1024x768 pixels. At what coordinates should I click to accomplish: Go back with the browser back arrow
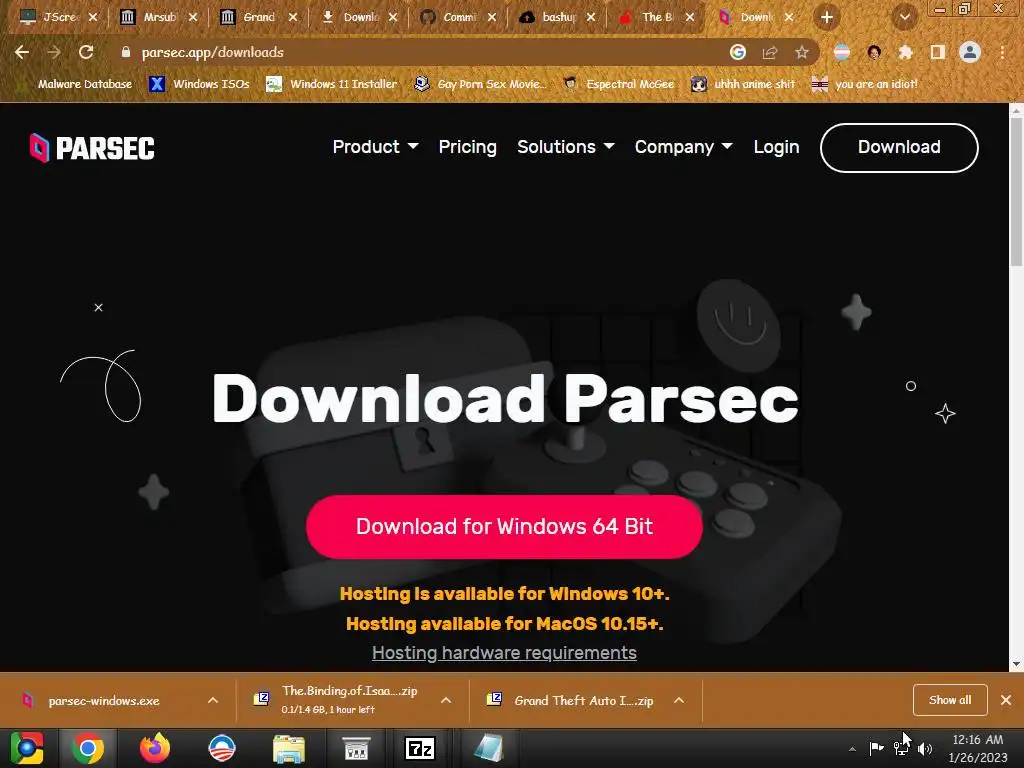click(x=22, y=52)
